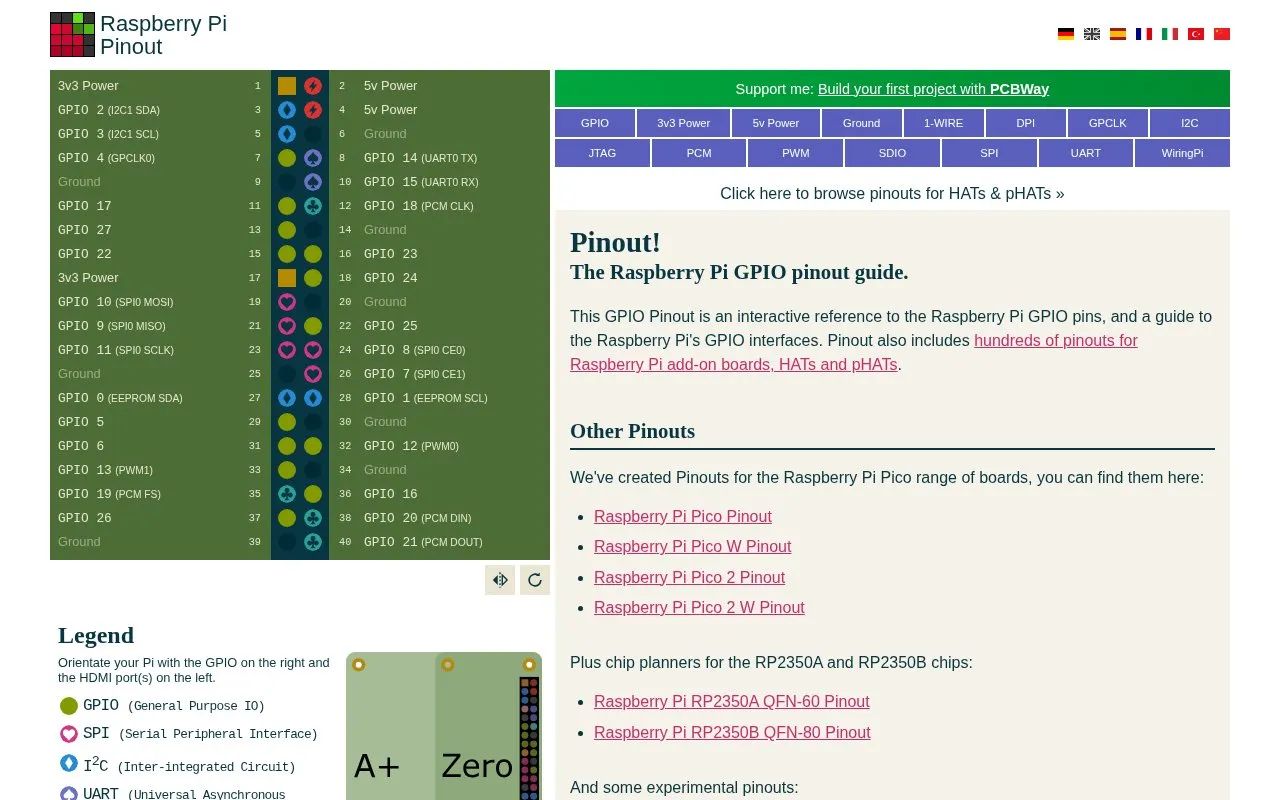Select the Italian flag language icon
Image resolution: width=1280 pixels, height=800 pixels.
tap(1170, 34)
